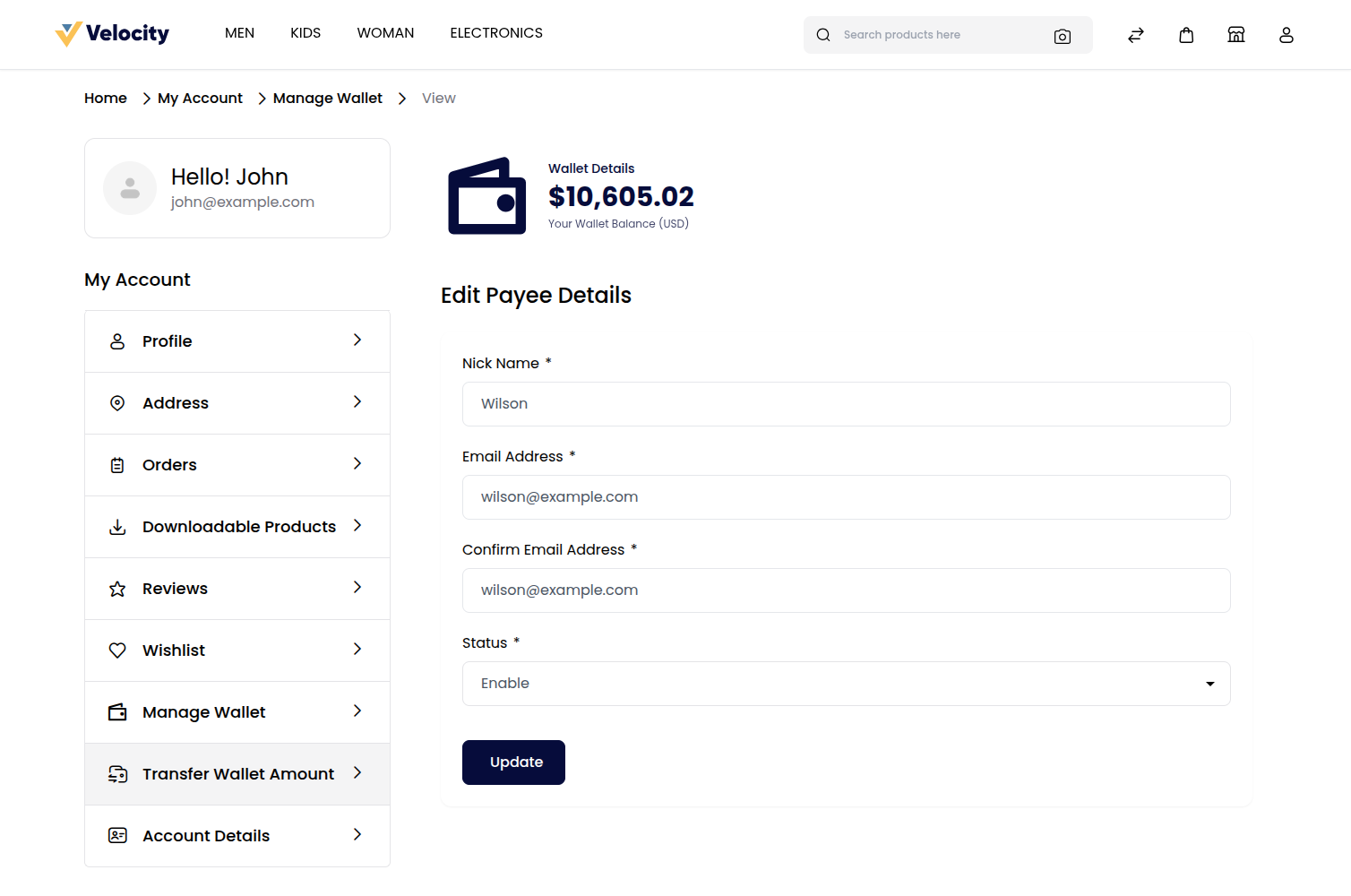This screenshot has height=896, width=1351.
Task: Open My Account breadcrumb link
Action: coord(199,98)
